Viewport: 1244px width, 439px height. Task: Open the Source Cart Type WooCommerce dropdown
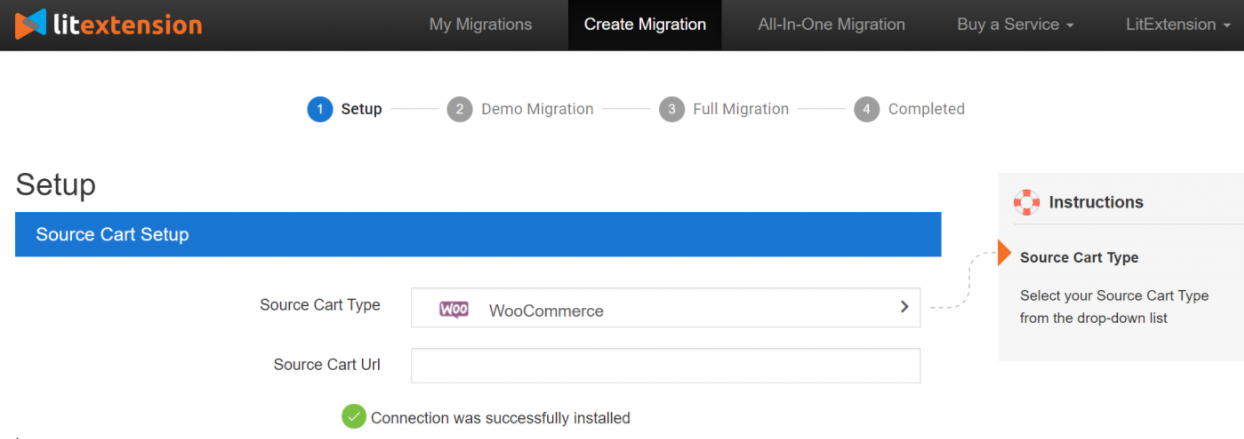coord(665,308)
